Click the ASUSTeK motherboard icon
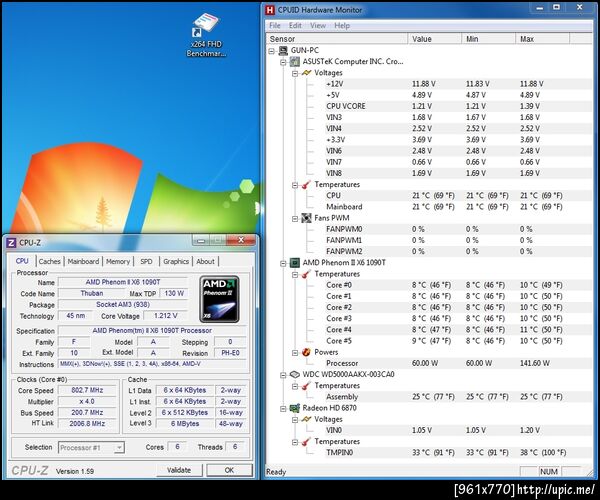600x500 pixels. point(295,62)
